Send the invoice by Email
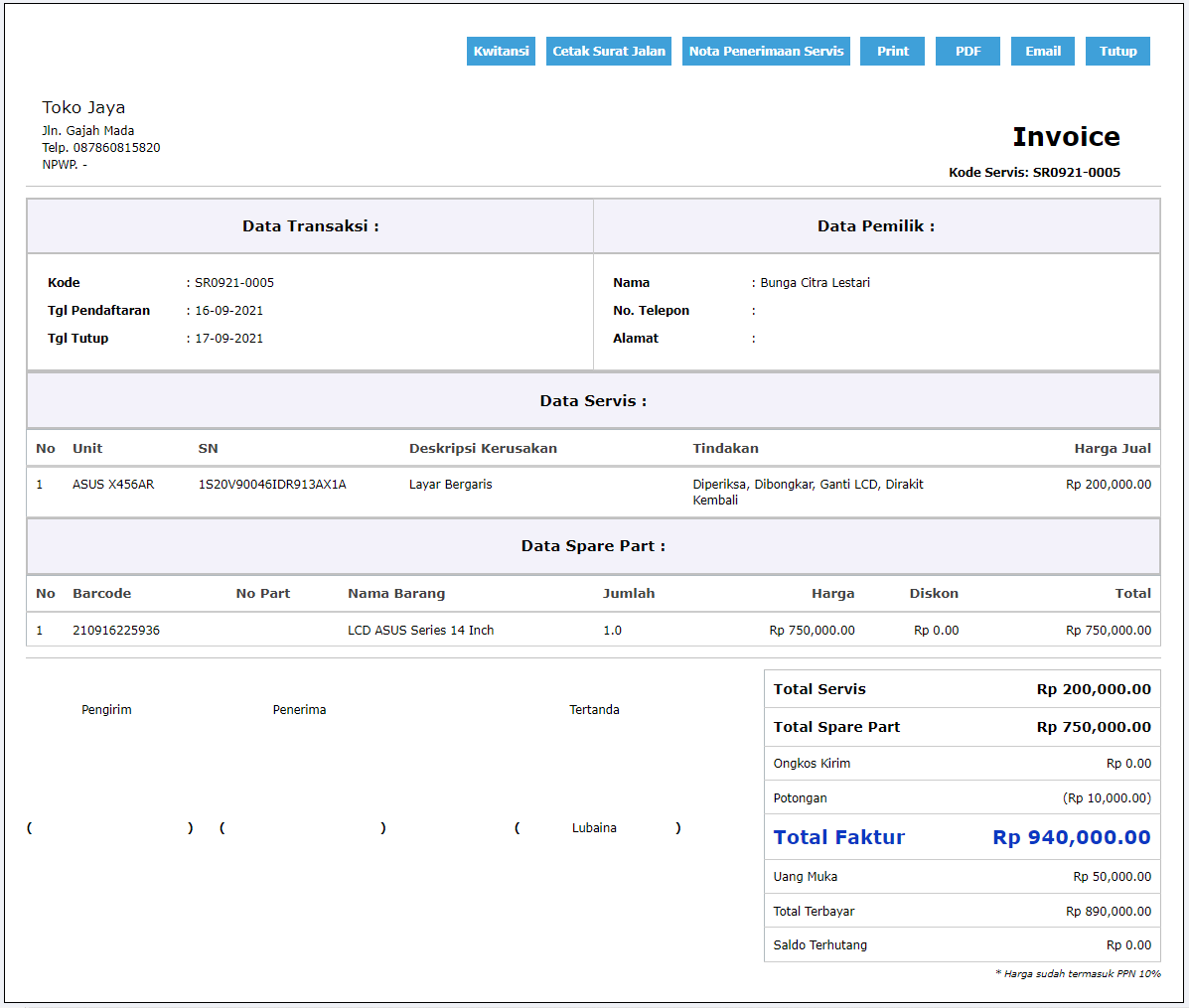This screenshot has height=1008, width=1189. 1043,51
